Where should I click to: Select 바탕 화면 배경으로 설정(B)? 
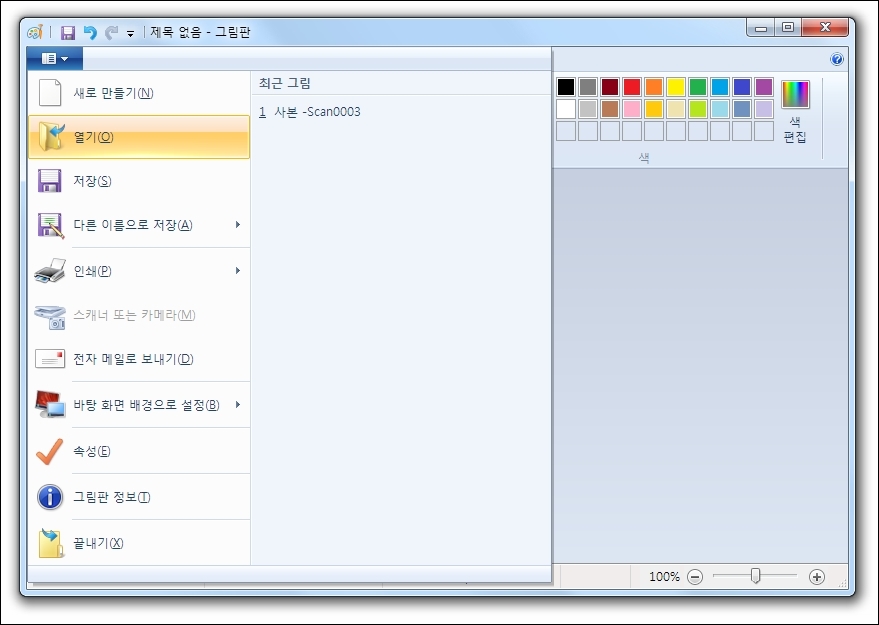tap(138, 405)
